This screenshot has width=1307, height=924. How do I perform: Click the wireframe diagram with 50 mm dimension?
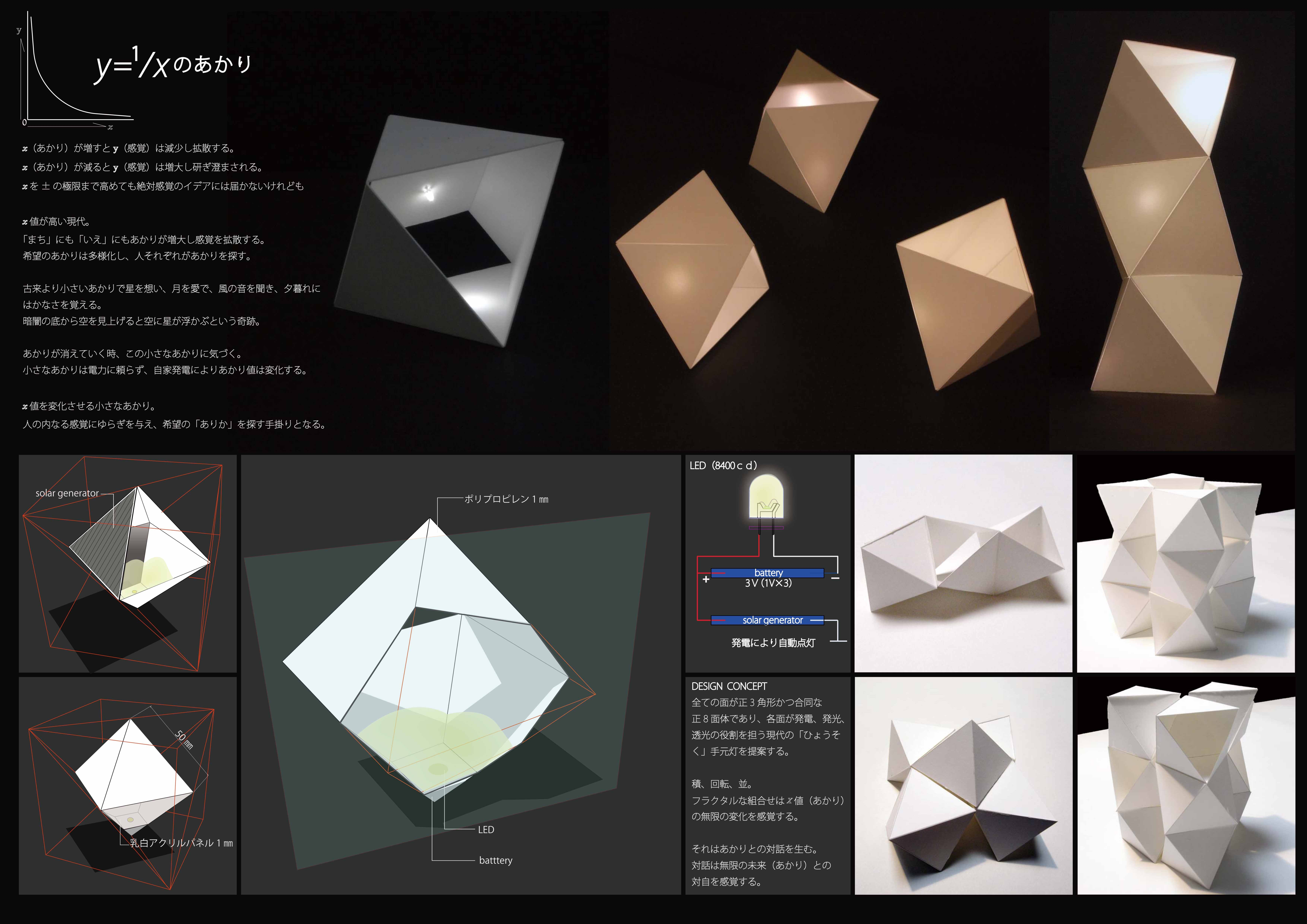click(128, 786)
